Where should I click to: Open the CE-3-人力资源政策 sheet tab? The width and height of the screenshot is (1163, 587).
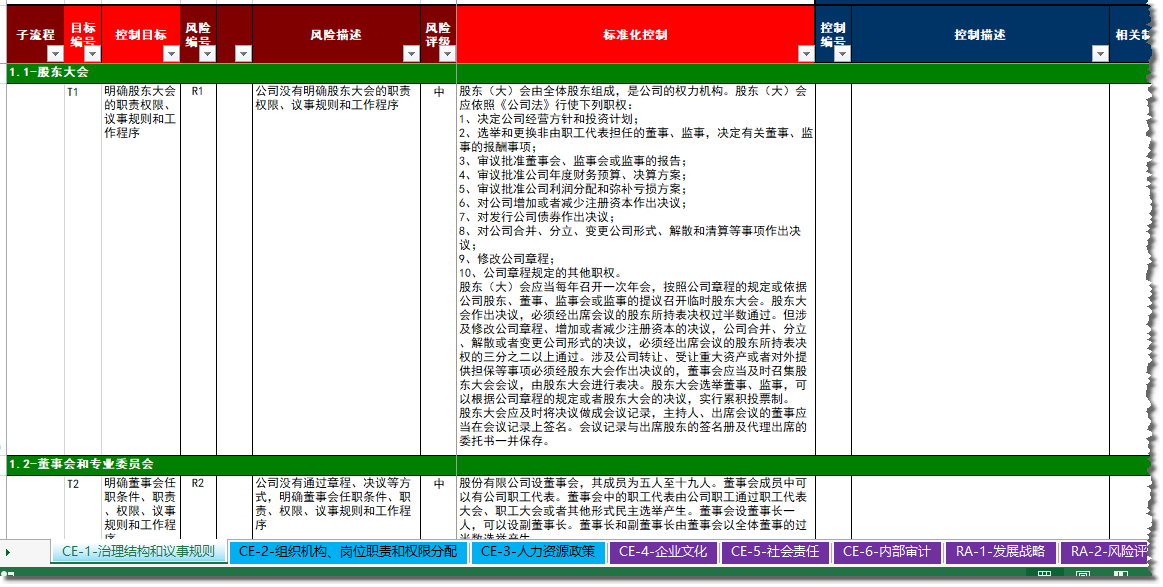pos(538,551)
